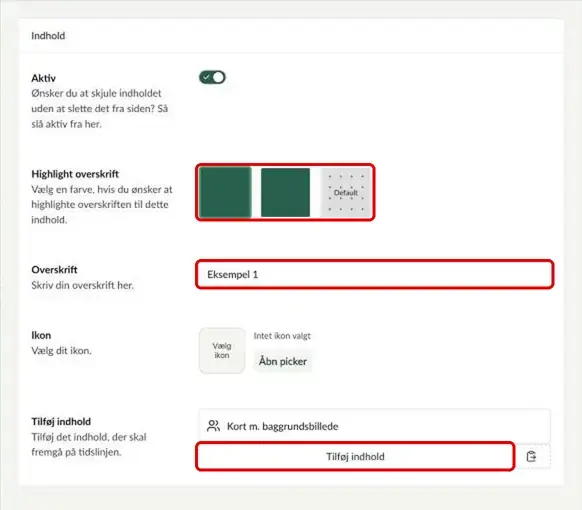Click the people icon beside Kort m. baggrundsbillede
The width and height of the screenshot is (582, 510).
pyautogui.click(x=213, y=426)
